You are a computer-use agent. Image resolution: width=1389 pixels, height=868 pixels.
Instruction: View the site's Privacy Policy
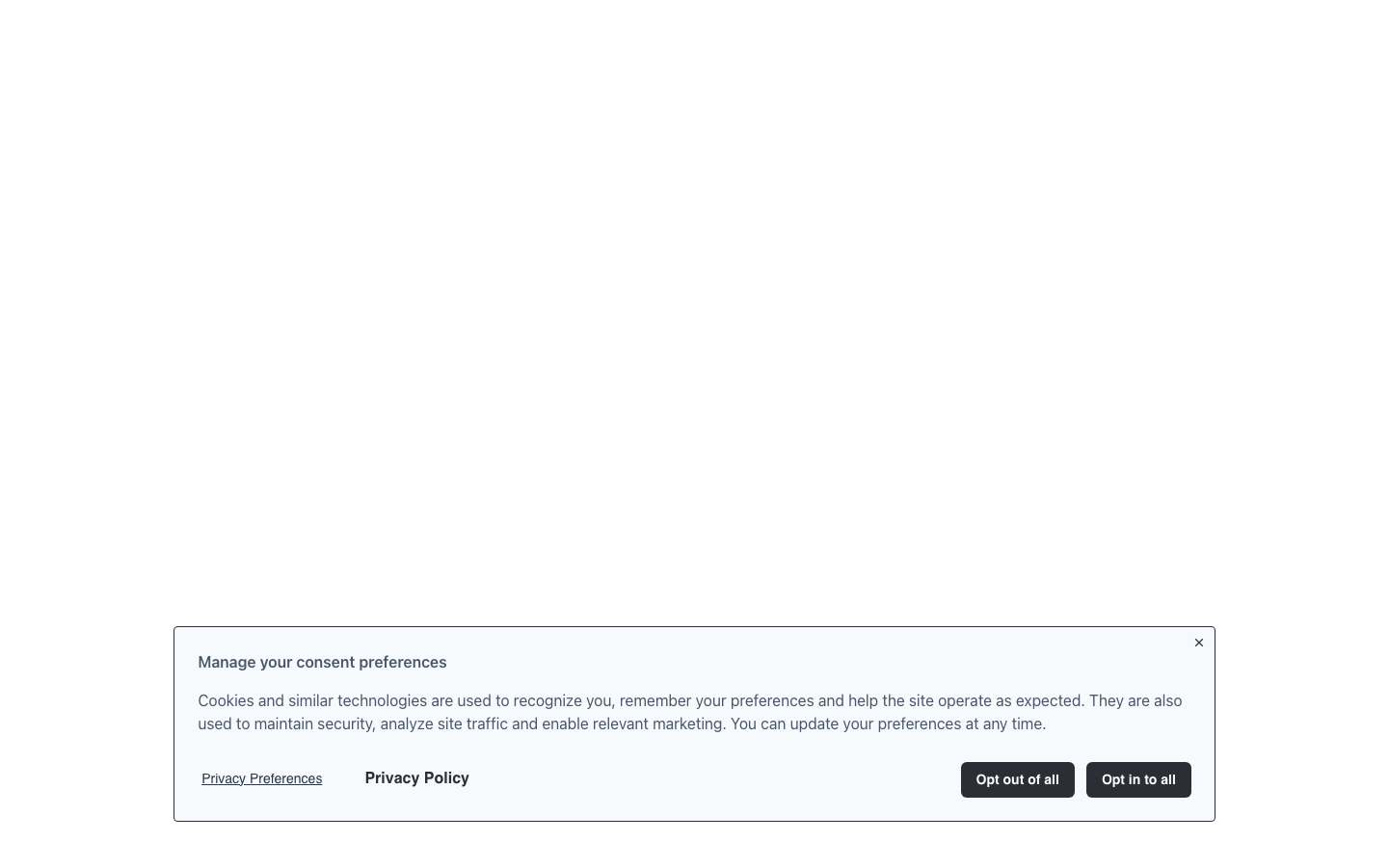(x=416, y=777)
